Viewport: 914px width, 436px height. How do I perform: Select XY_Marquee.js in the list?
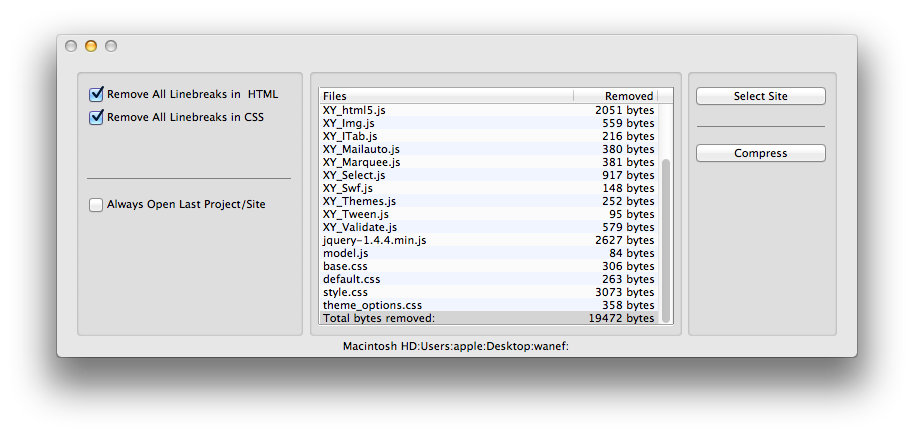(488, 162)
